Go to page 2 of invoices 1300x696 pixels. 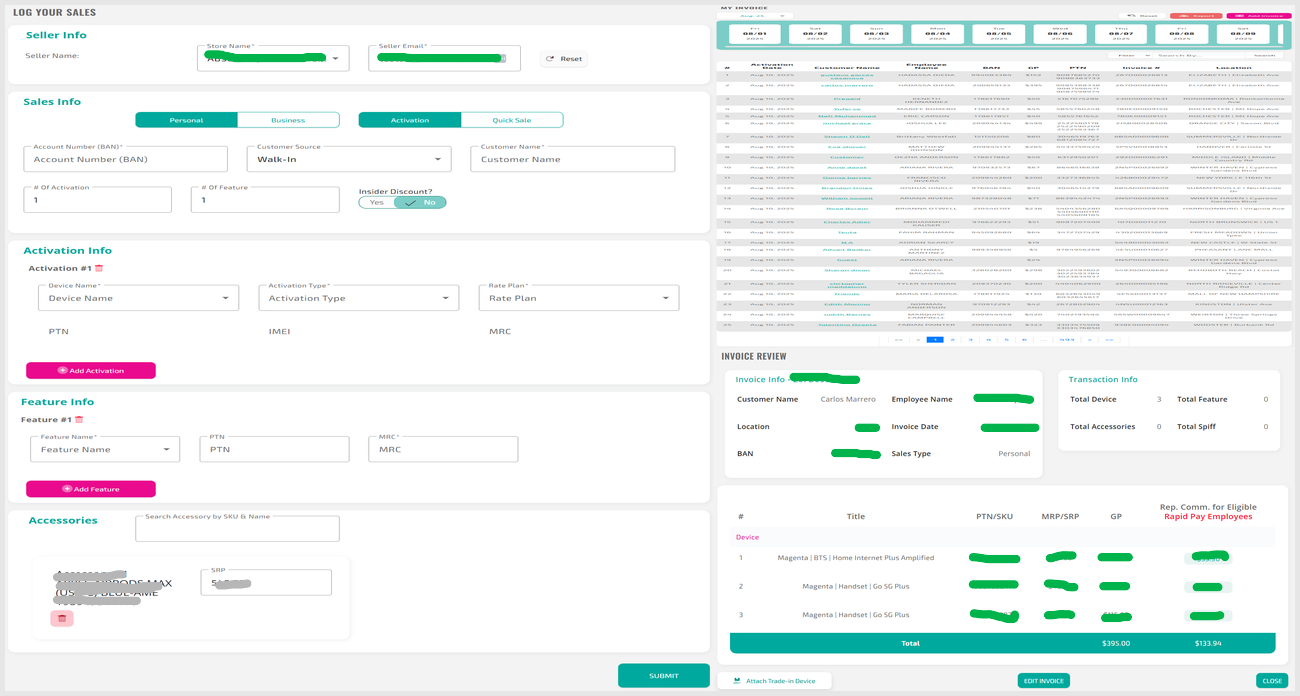(x=952, y=340)
